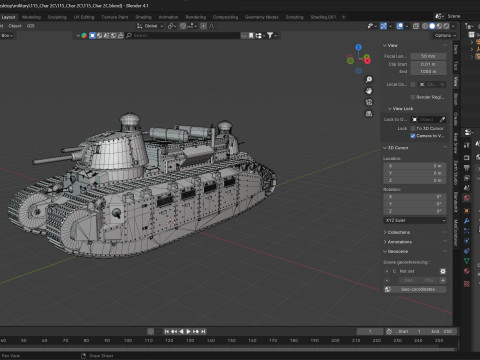Toggle show gizmo button
The width and height of the screenshot is (480, 360).
click(x=383, y=26)
